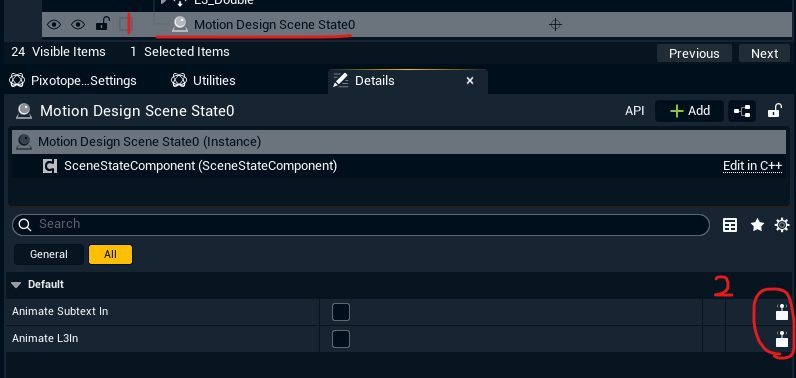Click the 24 Visible Items status text
Image resolution: width=796 pixels, height=378 pixels.
[58, 52]
